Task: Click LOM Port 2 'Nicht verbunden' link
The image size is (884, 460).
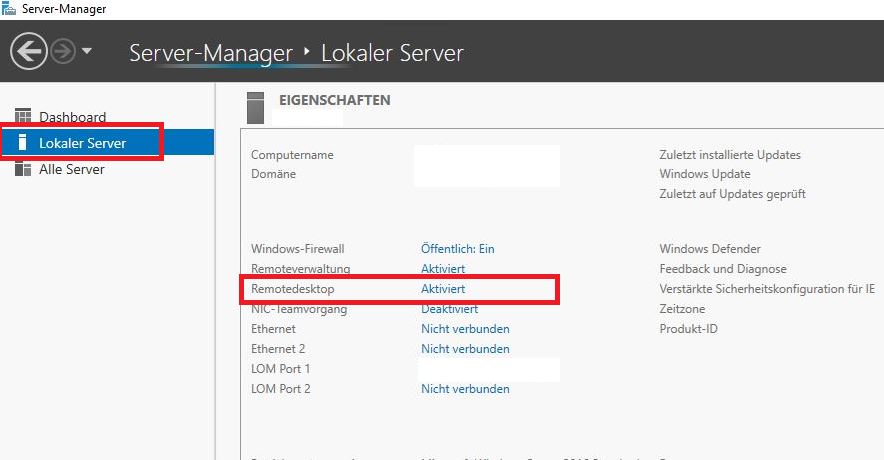Action: [465, 389]
